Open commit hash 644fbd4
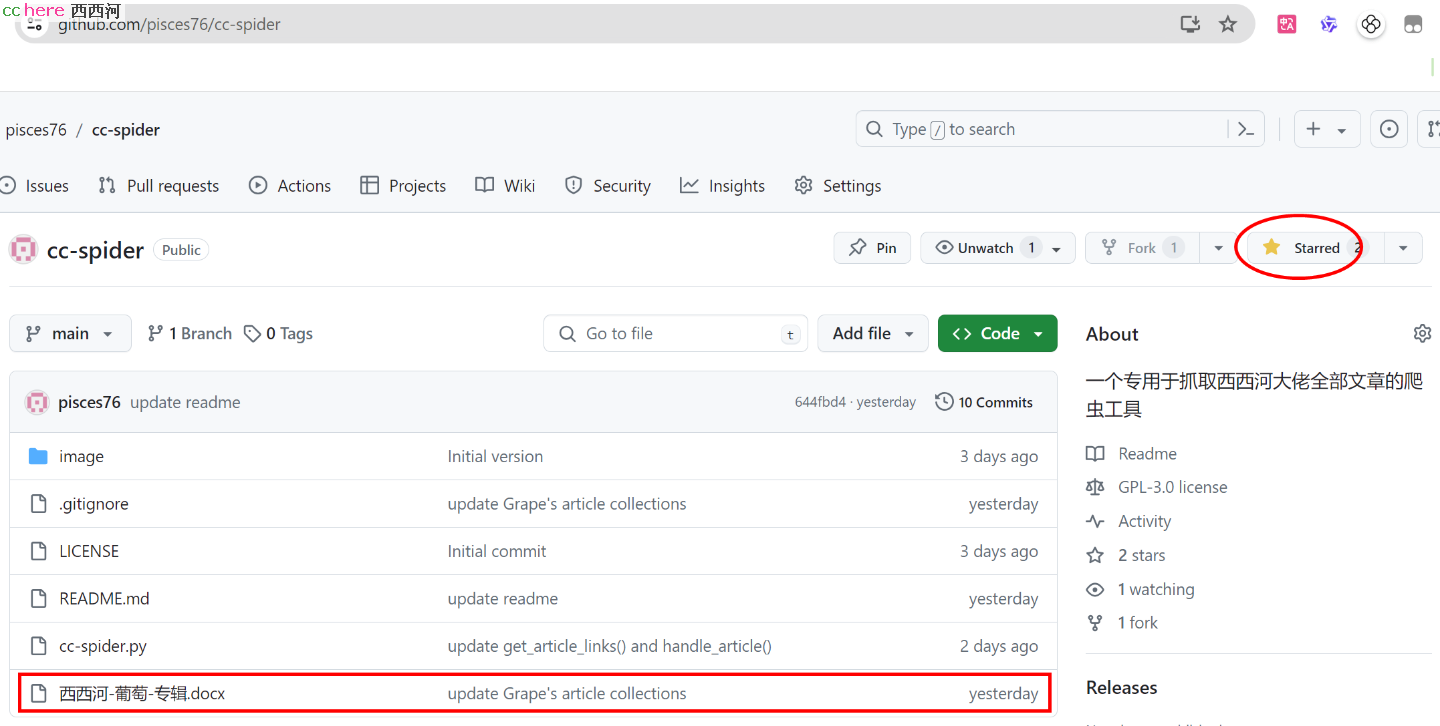 820,402
